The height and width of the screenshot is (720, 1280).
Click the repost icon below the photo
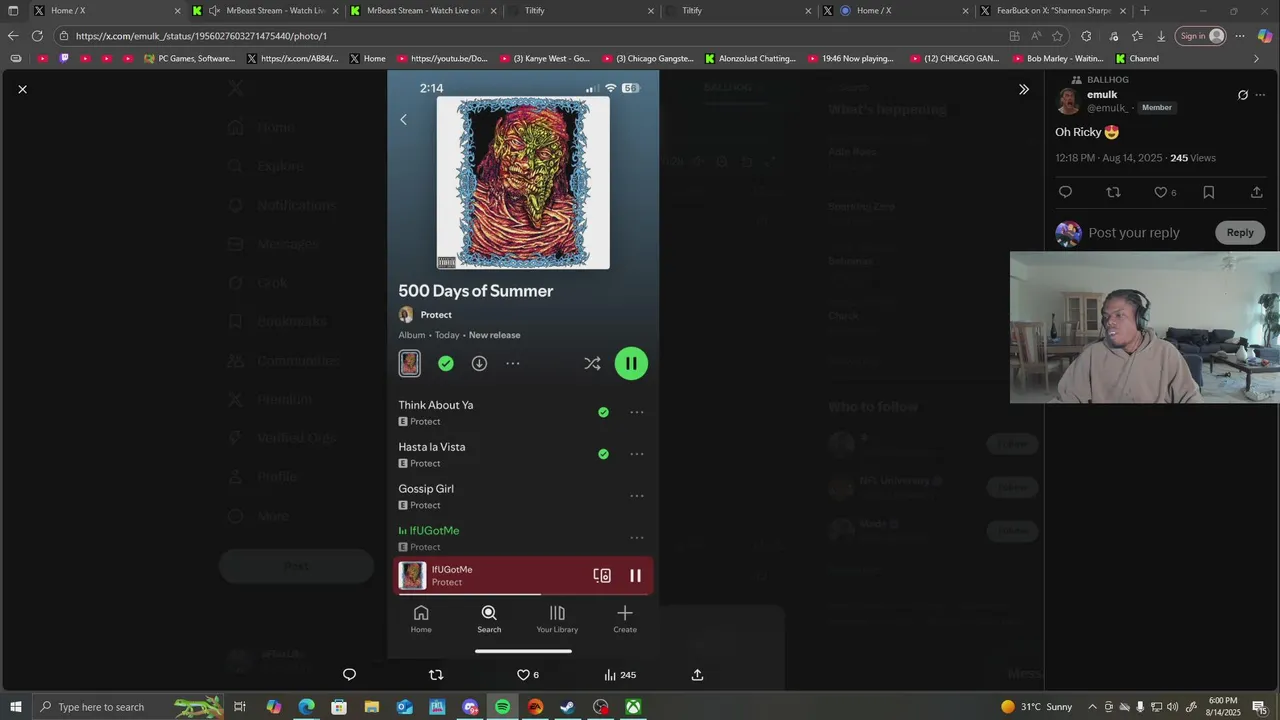point(436,675)
